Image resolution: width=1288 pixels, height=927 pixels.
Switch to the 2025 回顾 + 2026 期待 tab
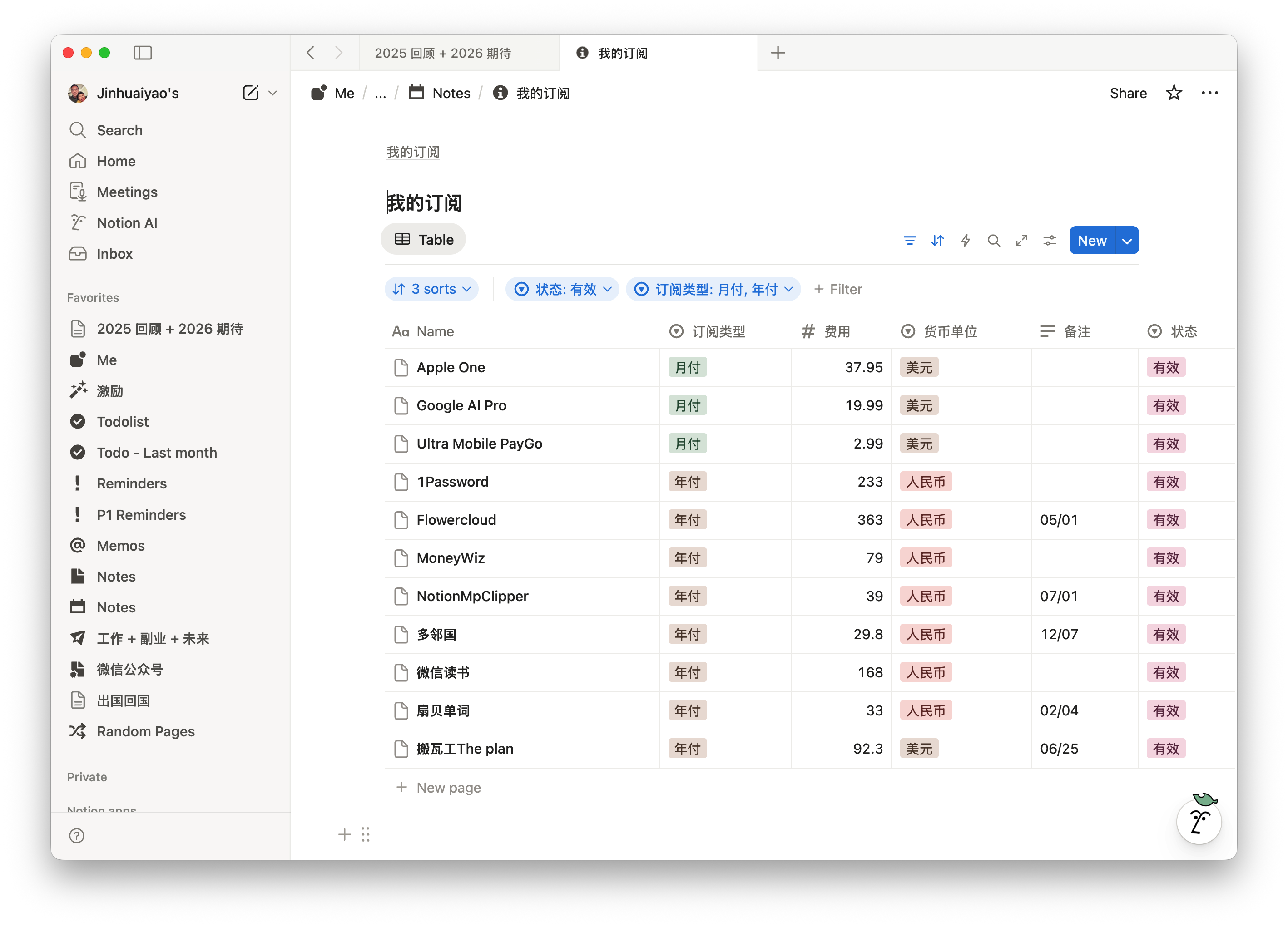point(443,54)
